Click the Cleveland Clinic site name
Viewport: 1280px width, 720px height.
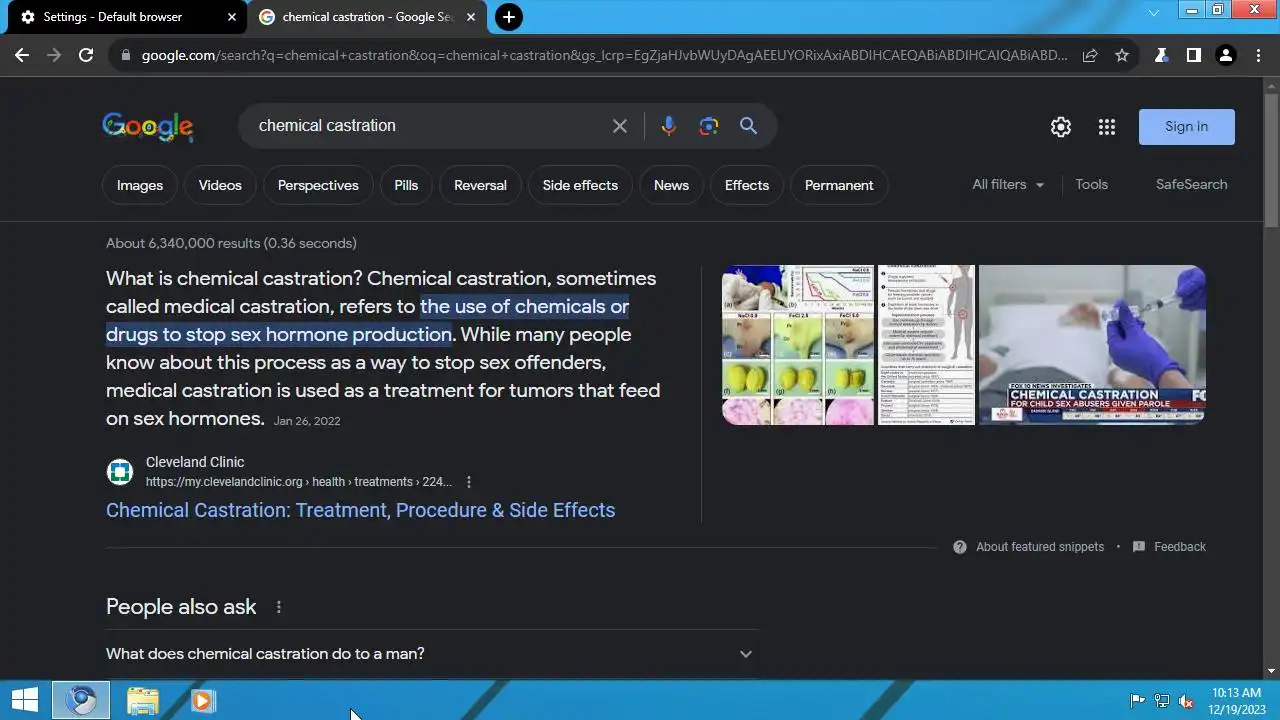point(195,462)
